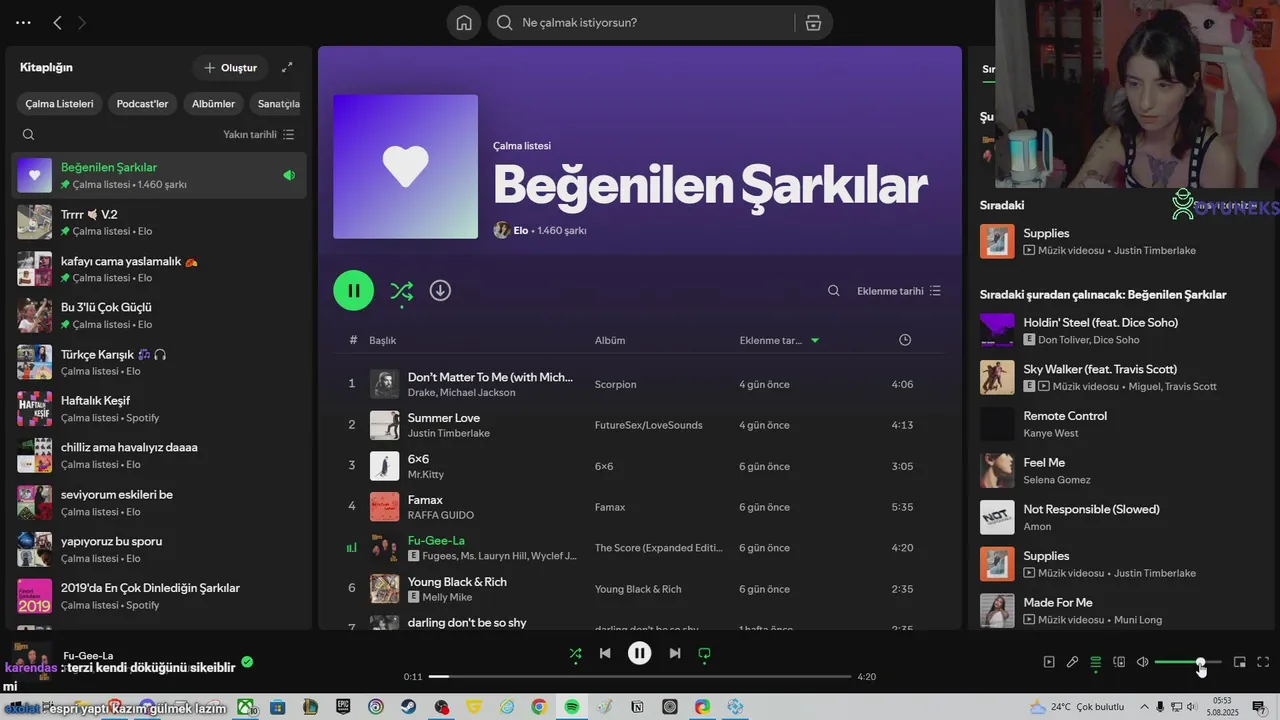Toggle shuffle beside the green pause button
Viewport: 1280px width, 720px height.
[401, 291]
